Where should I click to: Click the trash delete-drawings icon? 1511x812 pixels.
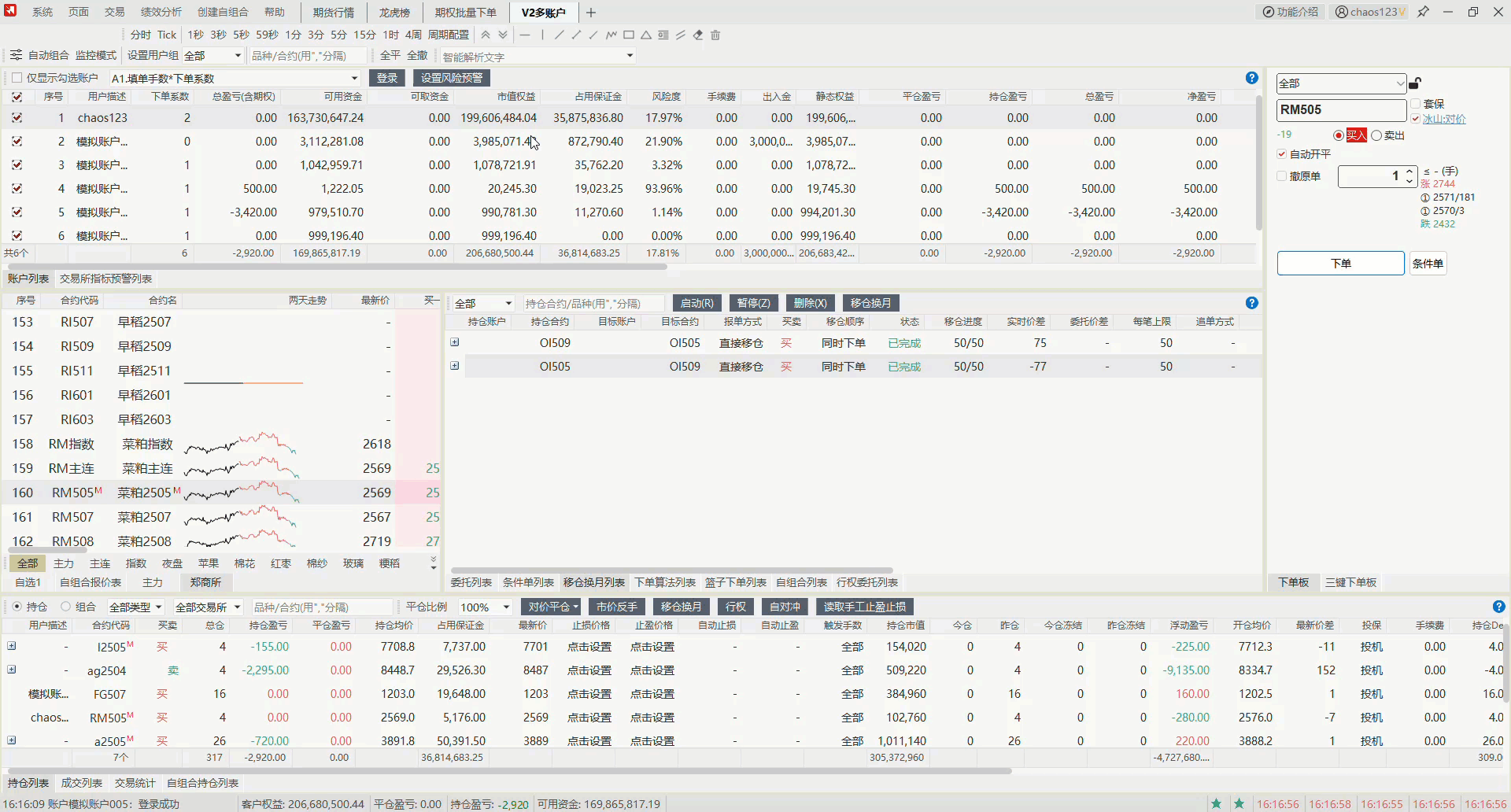pos(715,35)
